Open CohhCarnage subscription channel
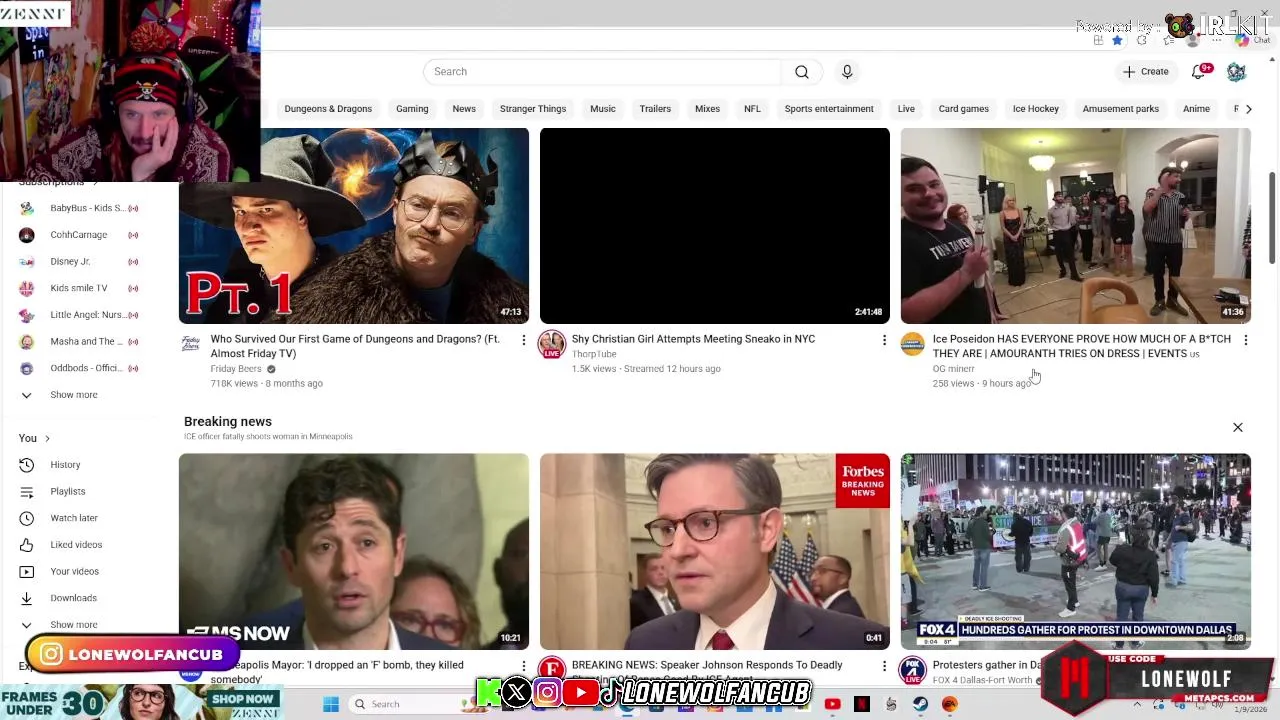Image resolution: width=1280 pixels, height=720 pixels. (80, 235)
